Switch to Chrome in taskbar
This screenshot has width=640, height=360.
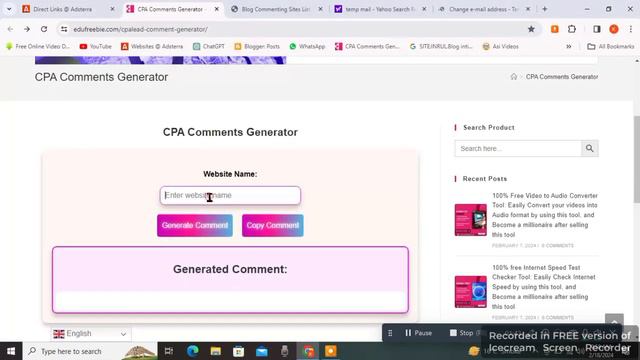click(x=309, y=351)
